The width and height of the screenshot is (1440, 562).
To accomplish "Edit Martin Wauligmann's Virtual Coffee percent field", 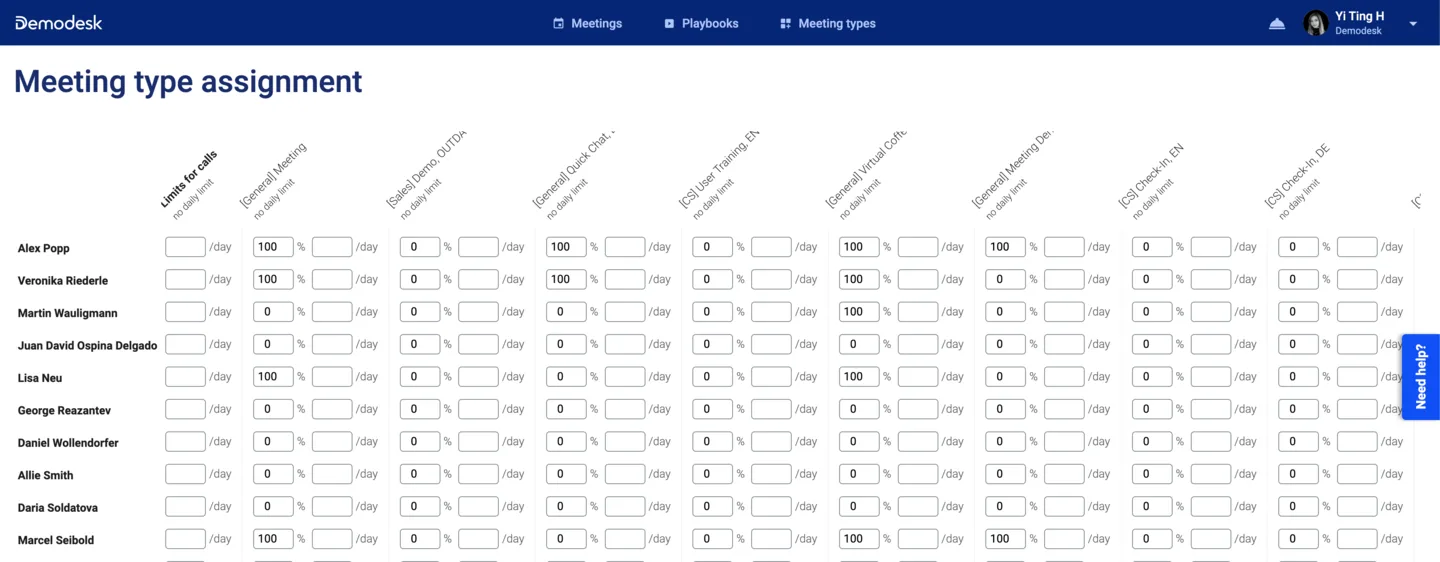I will (x=859, y=312).
